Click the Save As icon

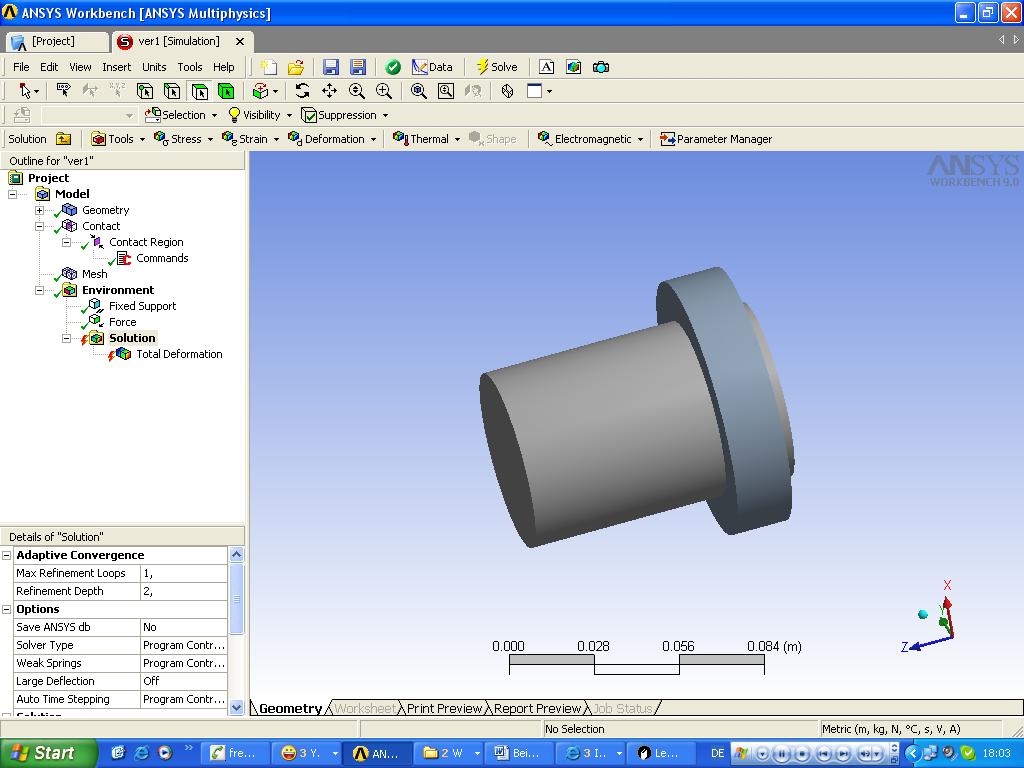click(358, 67)
